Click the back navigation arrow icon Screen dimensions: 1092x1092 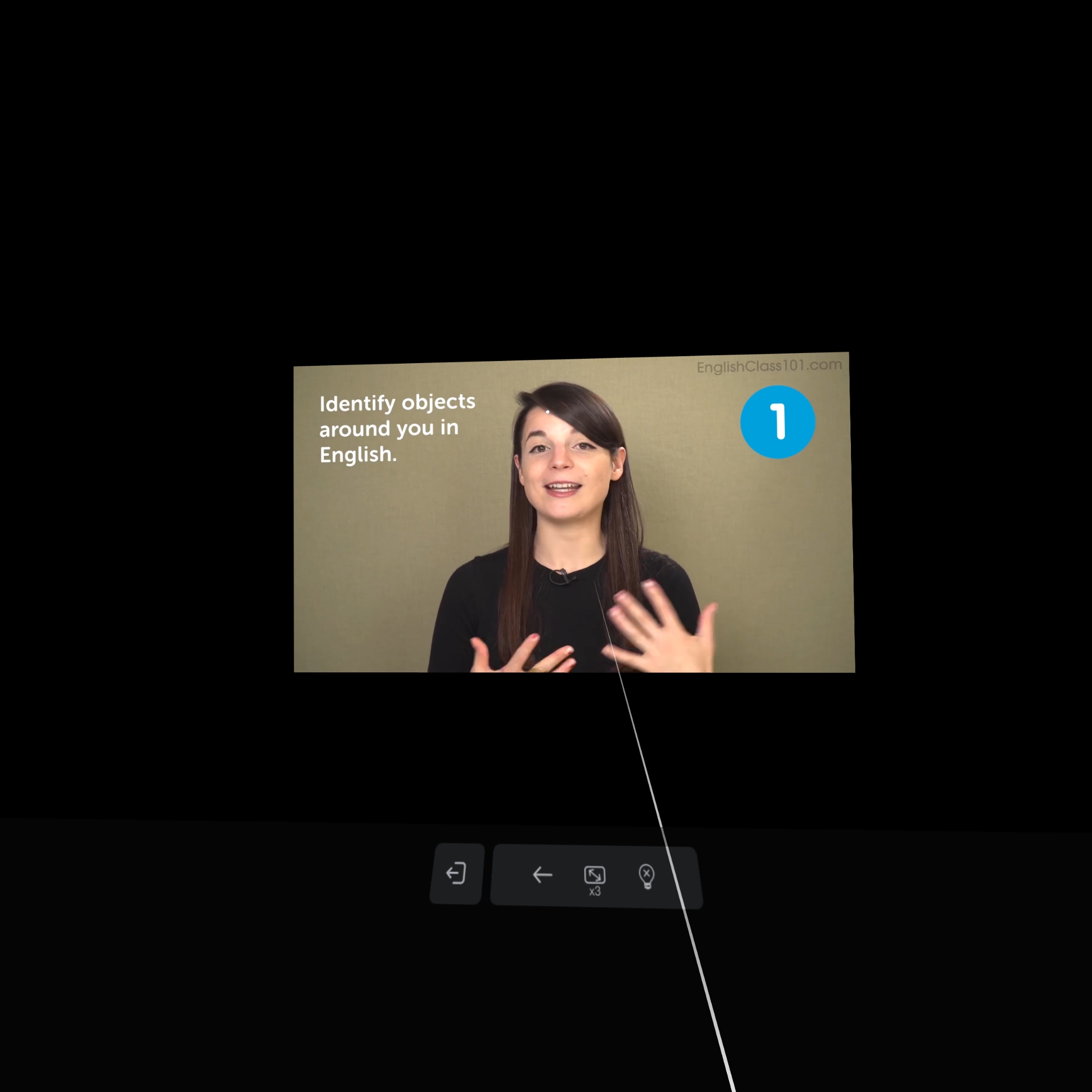[x=540, y=874]
